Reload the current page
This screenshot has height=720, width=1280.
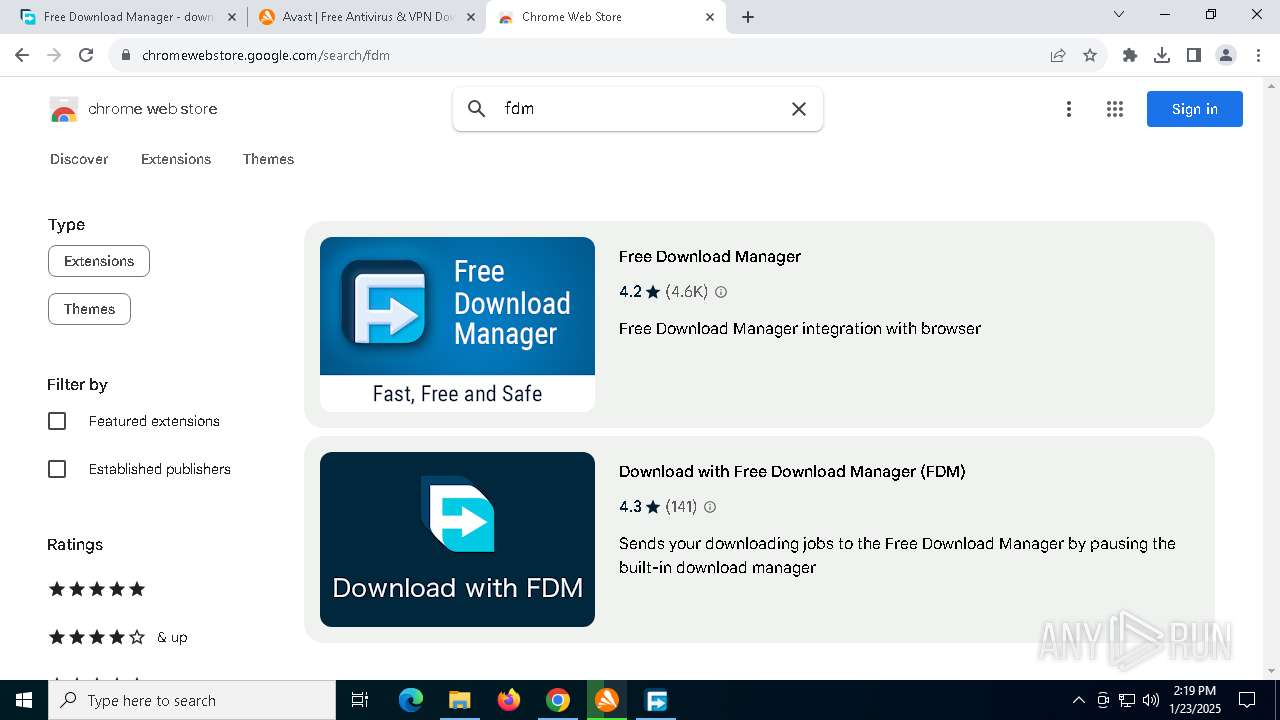tap(86, 55)
